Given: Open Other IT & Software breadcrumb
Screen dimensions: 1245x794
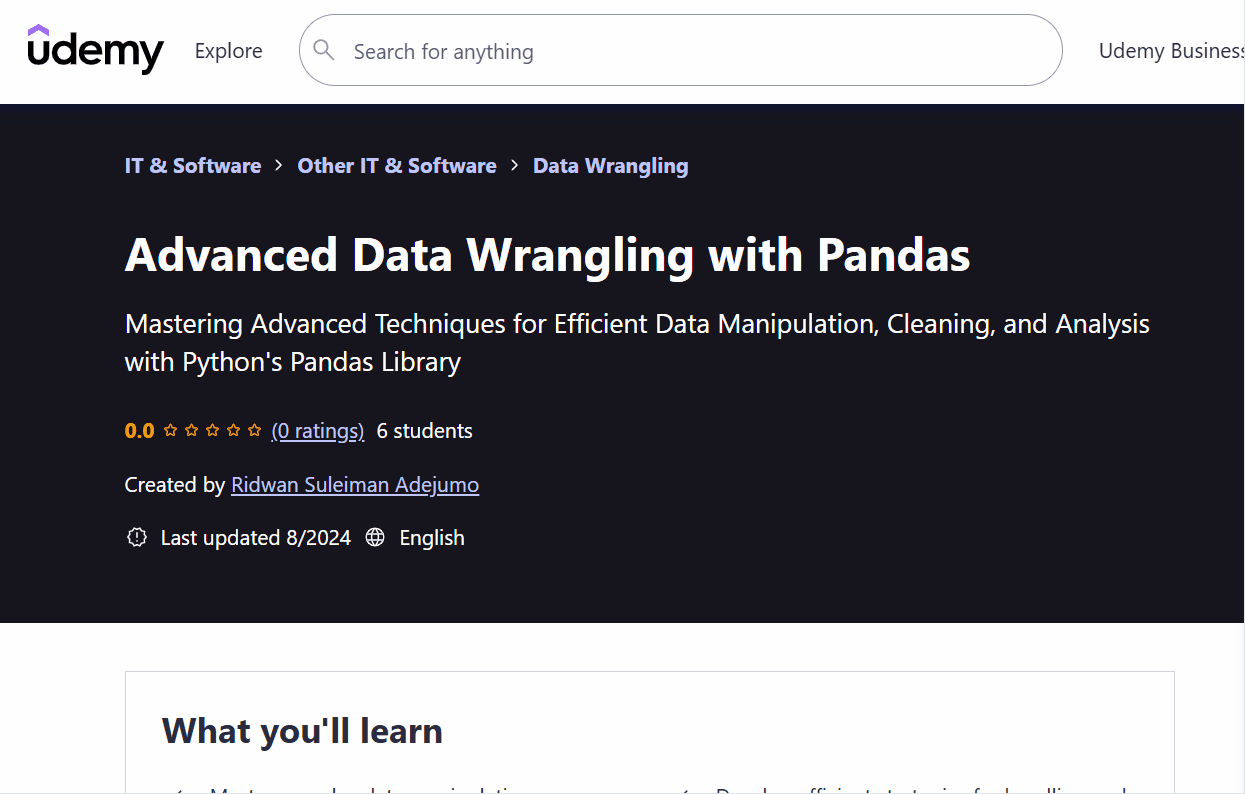Looking at the screenshot, I should pos(397,166).
